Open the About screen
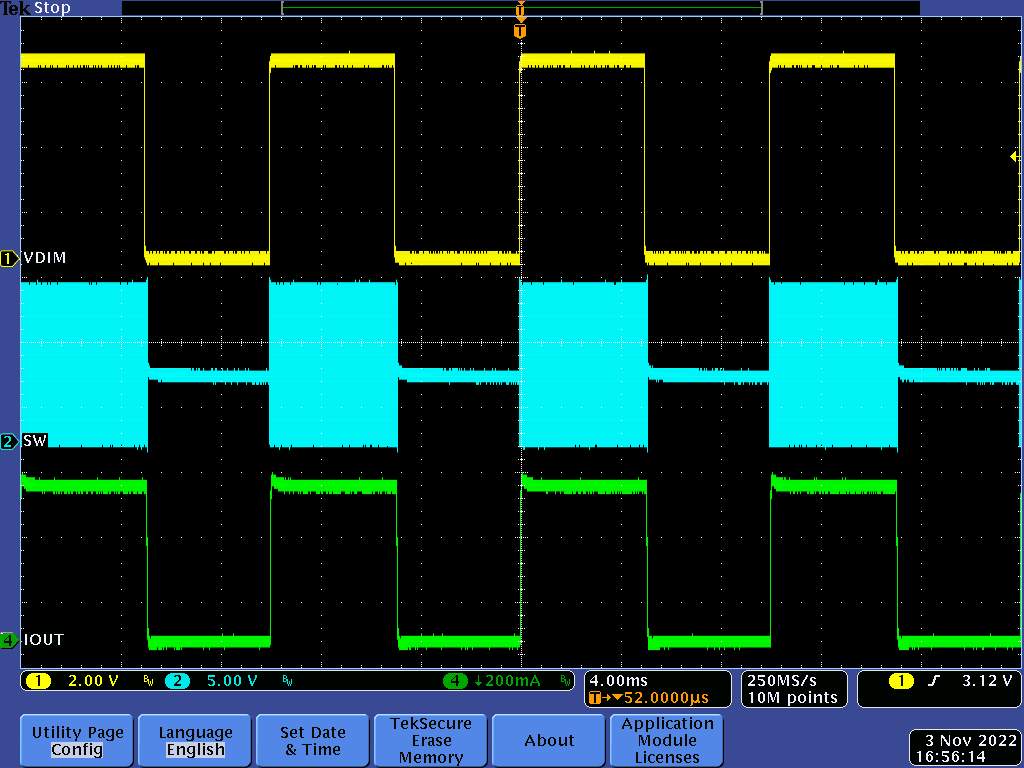The width and height of the screenshot is (1024, 768). [548, 740]
